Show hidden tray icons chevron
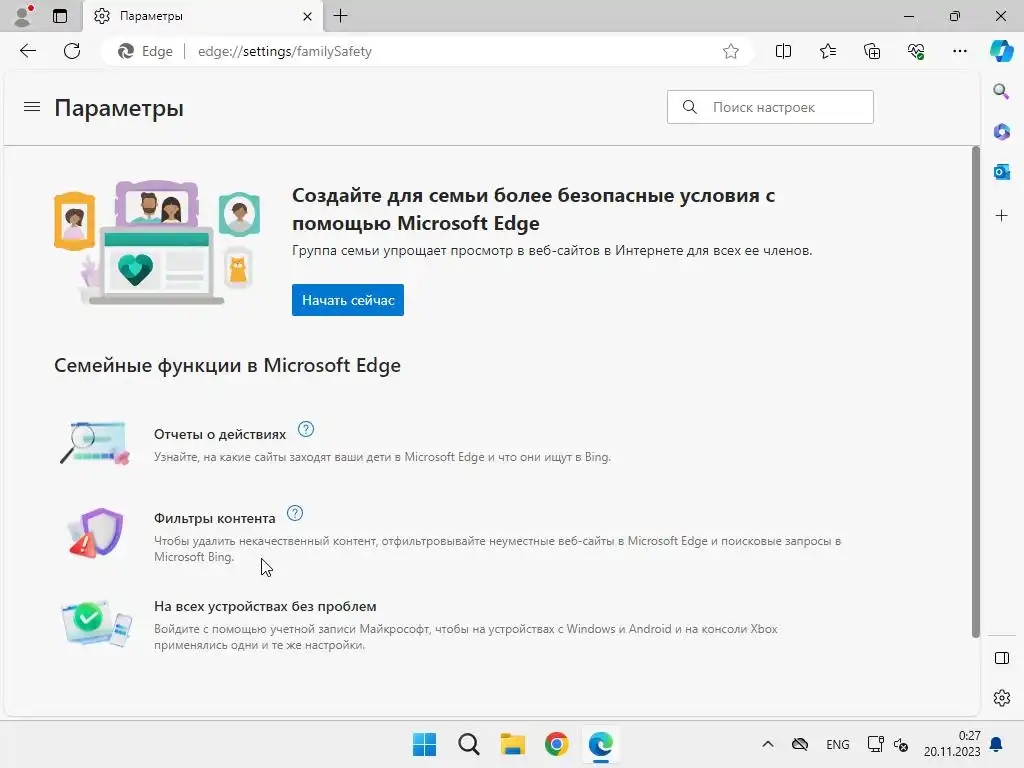 767,744
